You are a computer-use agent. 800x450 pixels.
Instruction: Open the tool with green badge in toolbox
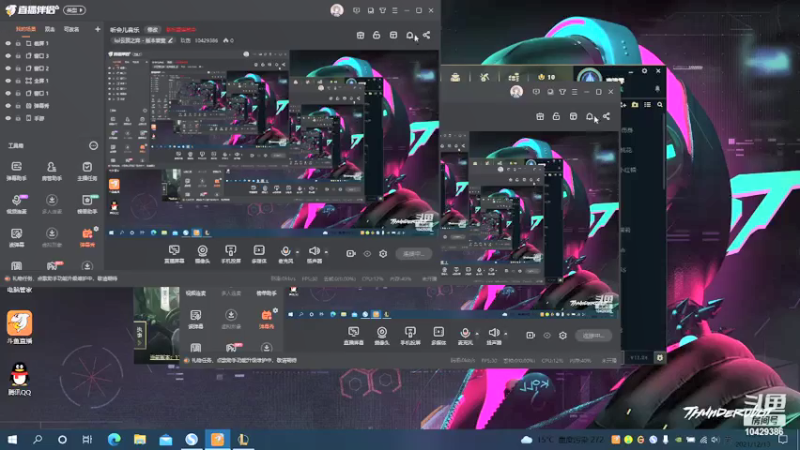click(87, 204)
